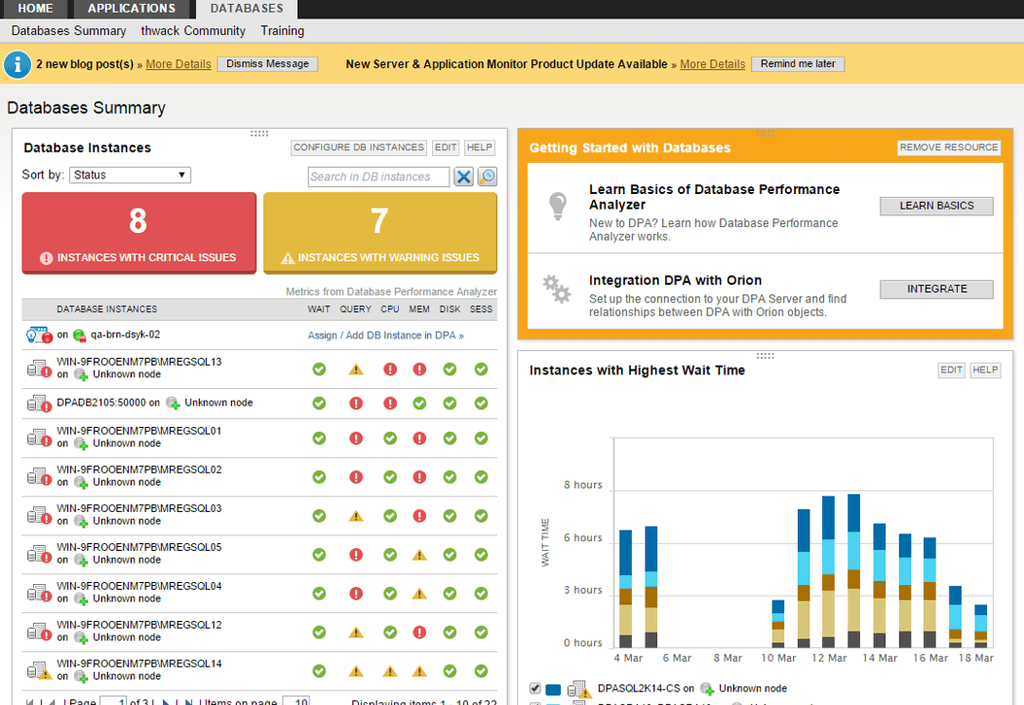Click the database icon next to DPASQL2K14-CS legend
The width and height of the screenshot is (1024, 705).
pos(577,689)
